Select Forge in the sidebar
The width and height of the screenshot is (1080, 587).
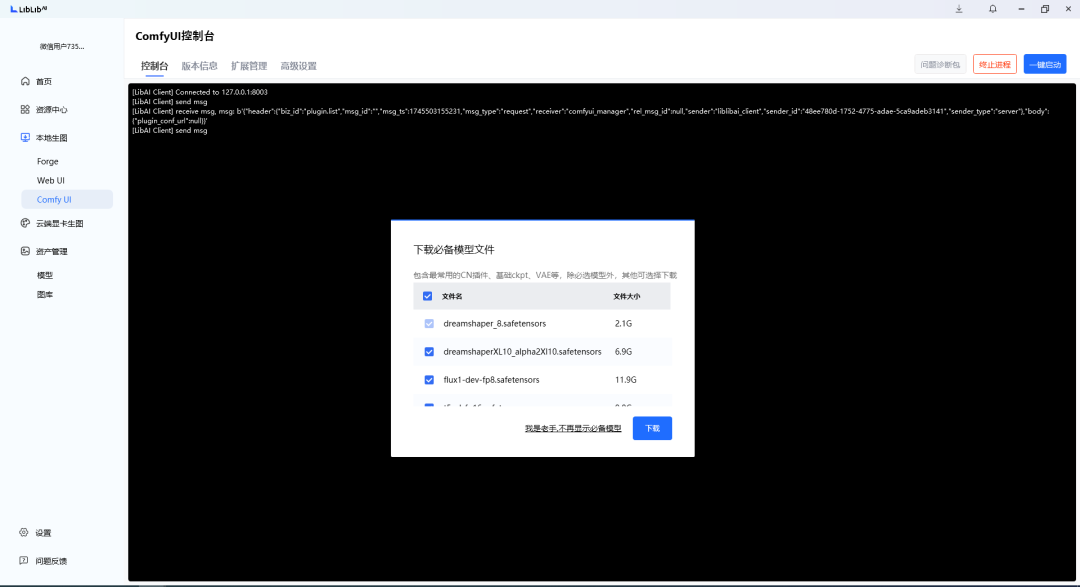tap(48, 161)
